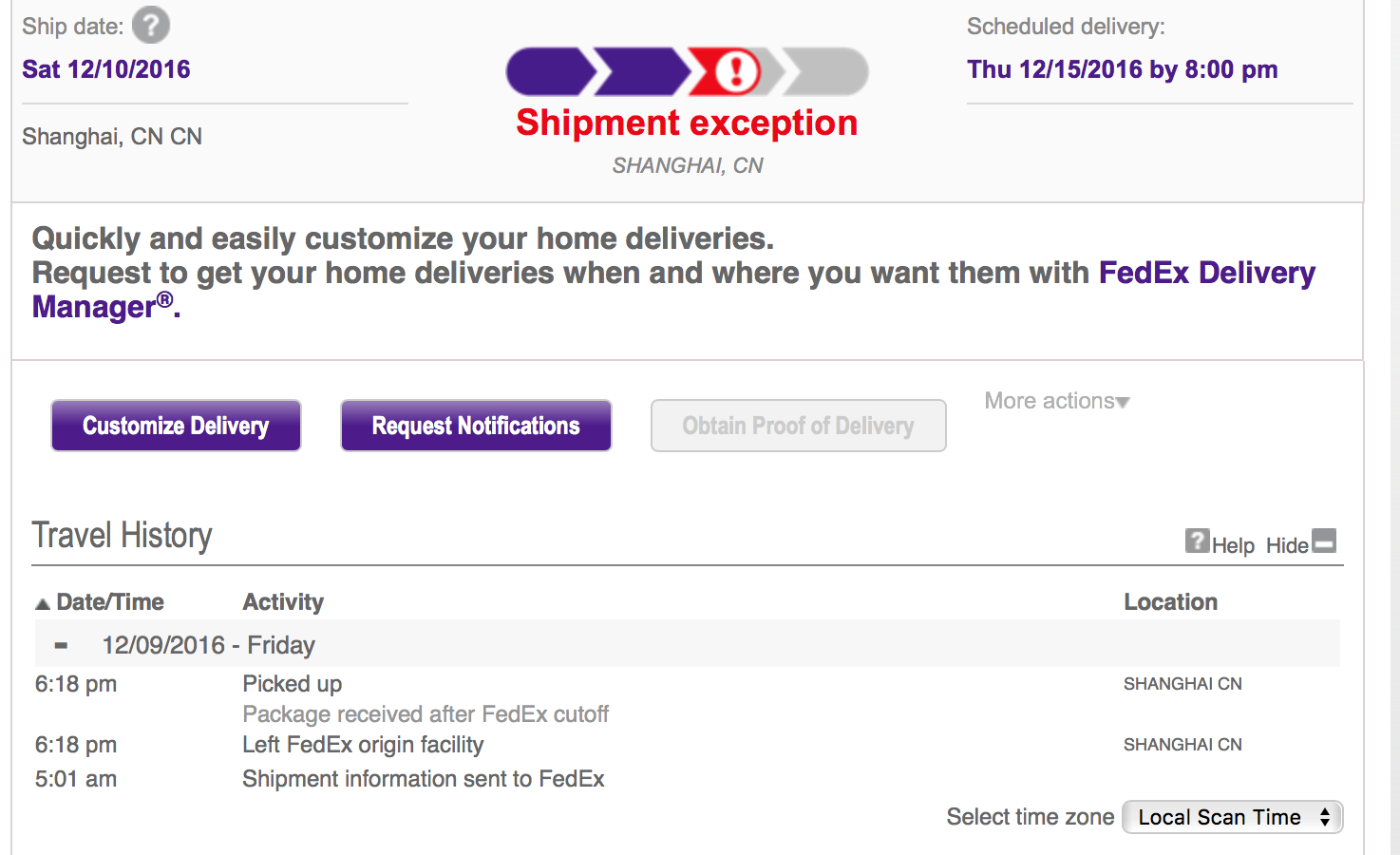Click the first purple progress step
Screen dimensions: 1400x855
point(549,71)
